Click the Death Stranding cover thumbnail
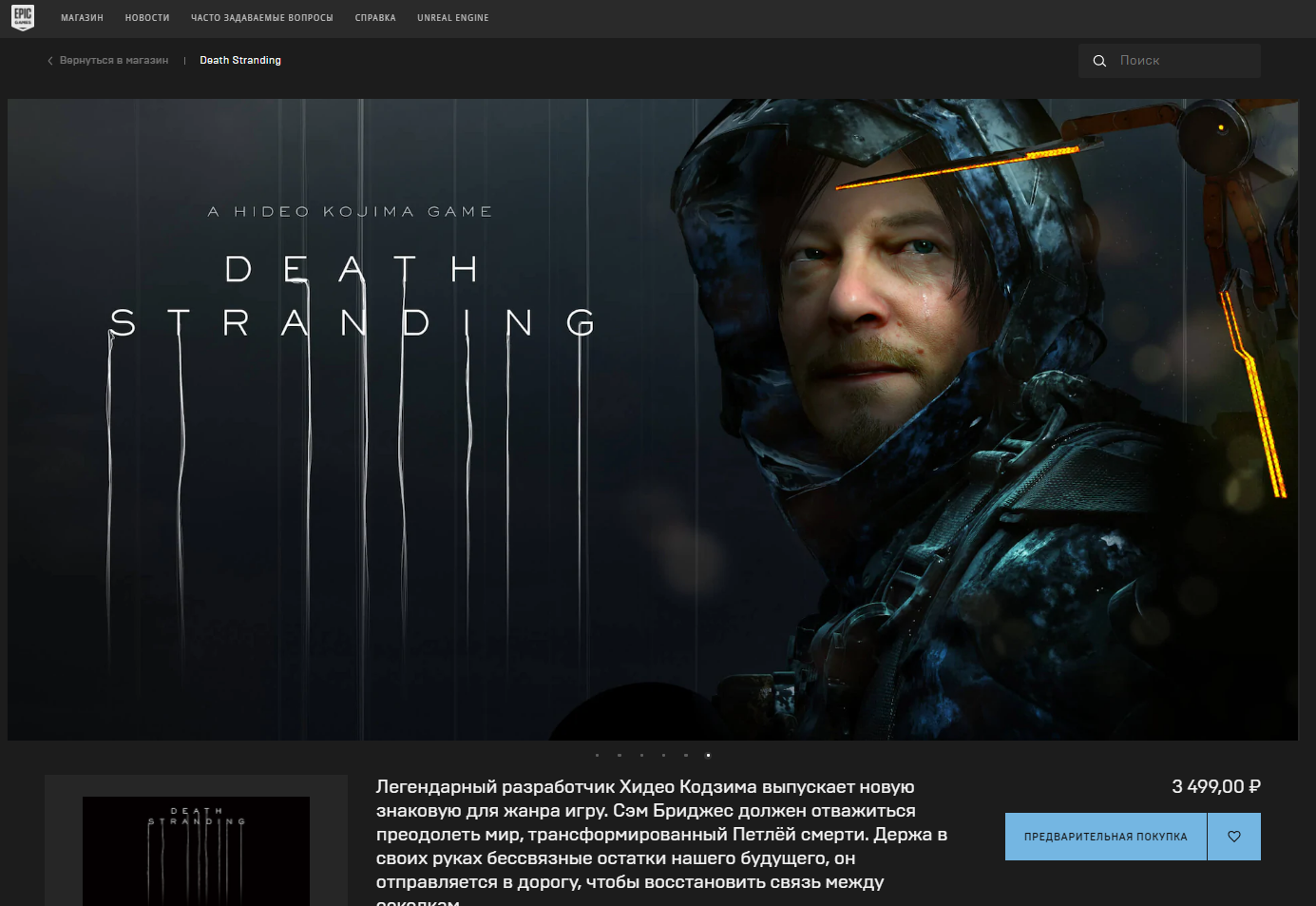The width and height of the screenshot is (1316, 906). pyautogui.click(x=196, y=851)
